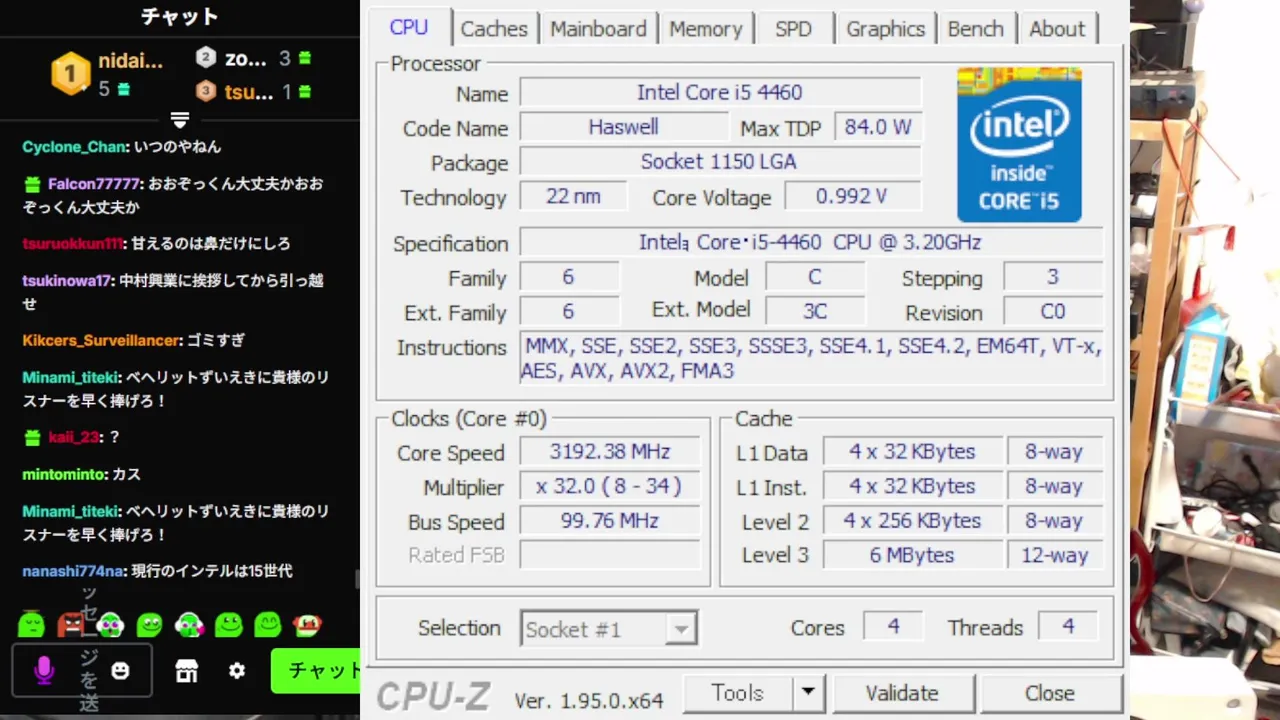
Task: Pick the angry red face emote
Action: (x=71, y=625)
